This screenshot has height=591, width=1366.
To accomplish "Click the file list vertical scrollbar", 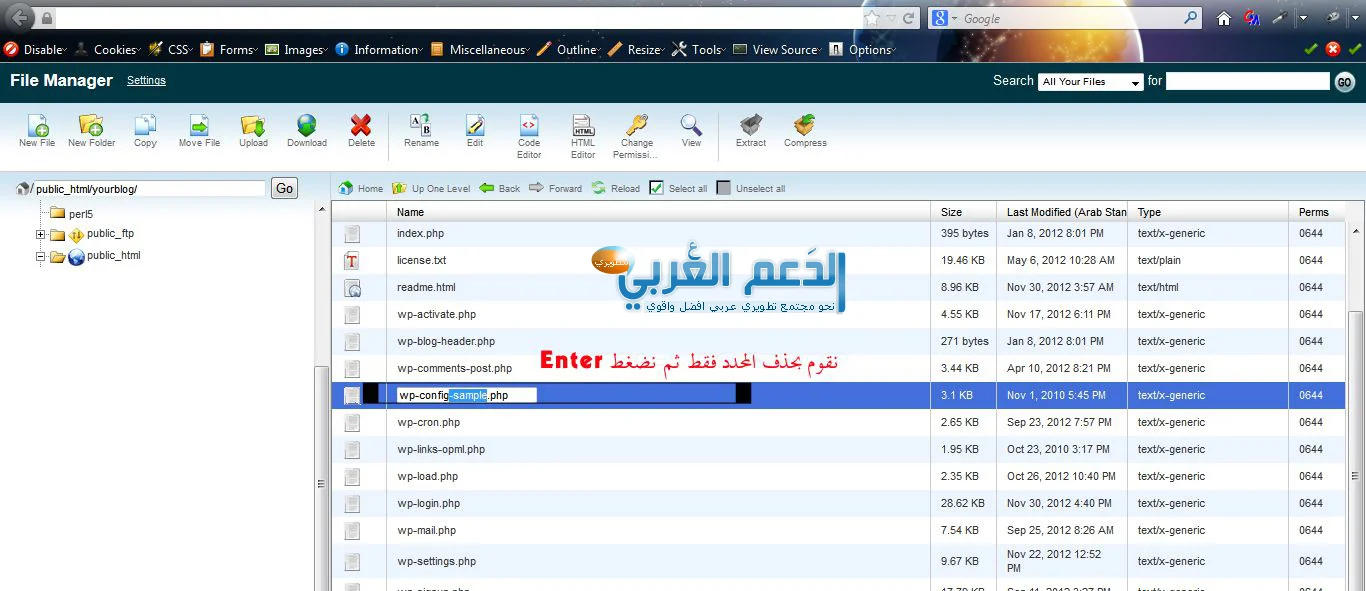I will [x=1355, y=400].
